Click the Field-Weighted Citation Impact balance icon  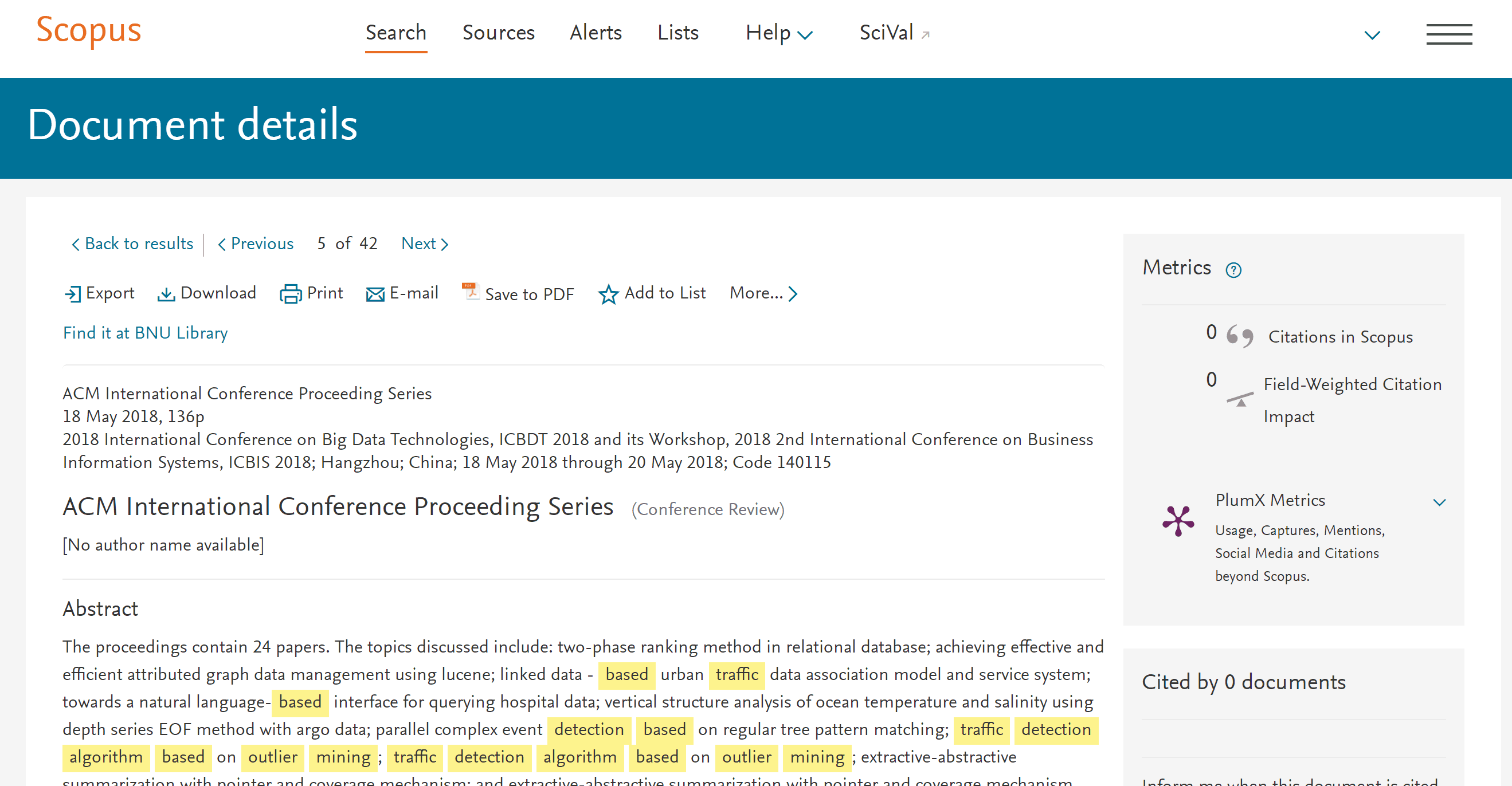click(1240, 399)
